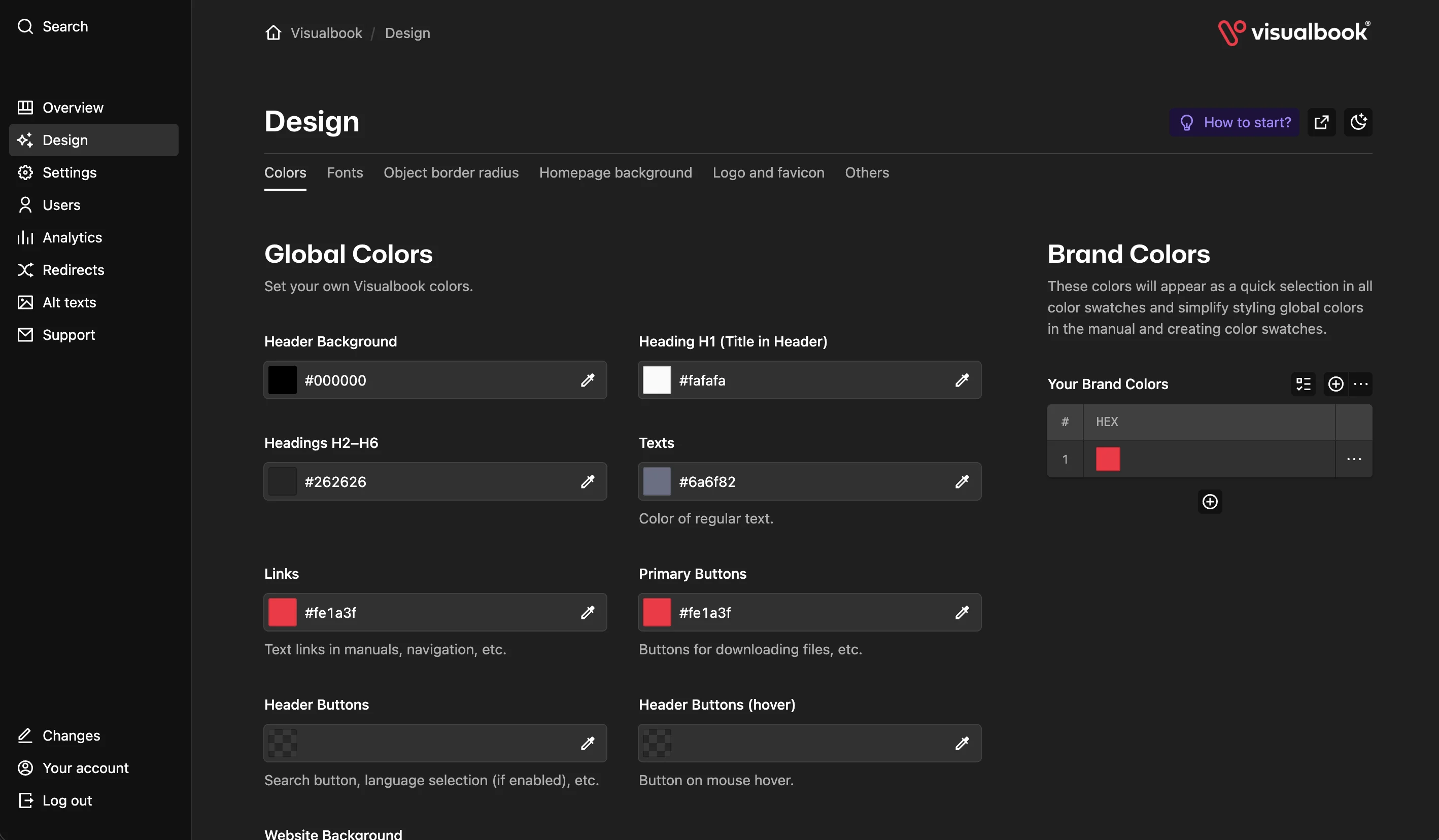Image resolution: width=1439 pixels, height=840 pixels.
Task: Click the Search magnifier icon in sidebar
Action: (x=25, y=26)
